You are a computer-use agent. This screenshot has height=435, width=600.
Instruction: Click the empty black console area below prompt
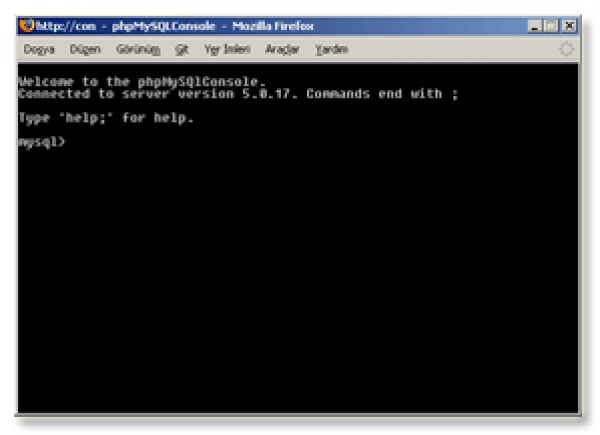(298, 279)
